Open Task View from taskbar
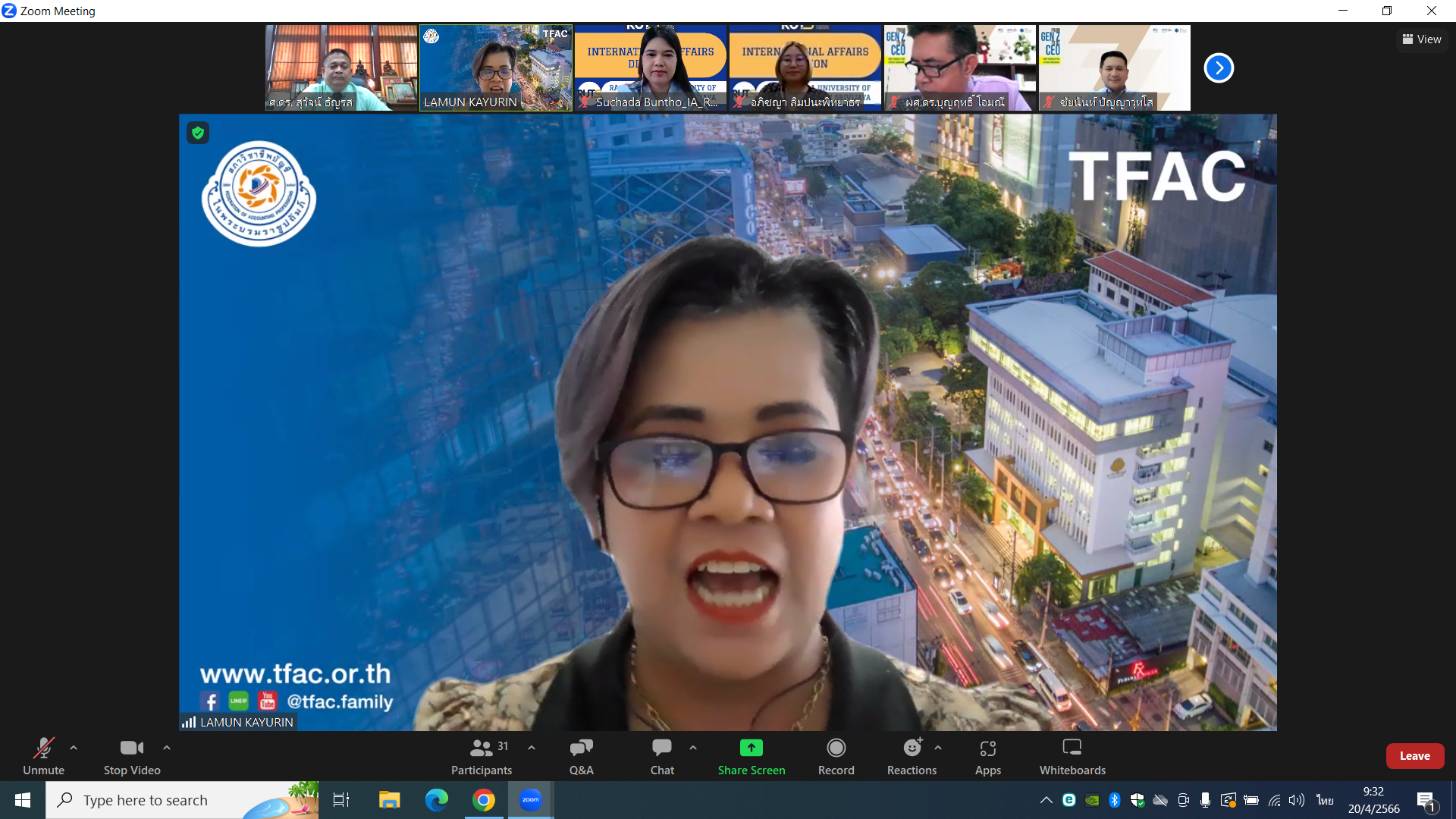The width and height of the screenshot is (1456, 819). (x=341, y=800)
